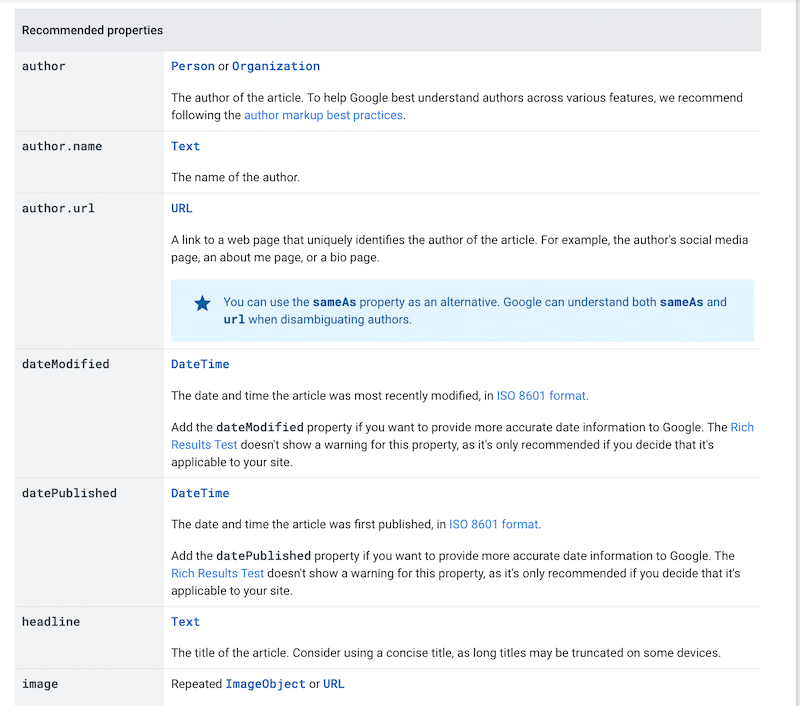The height and width of the screenshot is (706, 800).
Task: Open the DateTime link for datePublished
Action: click(199, 493)
